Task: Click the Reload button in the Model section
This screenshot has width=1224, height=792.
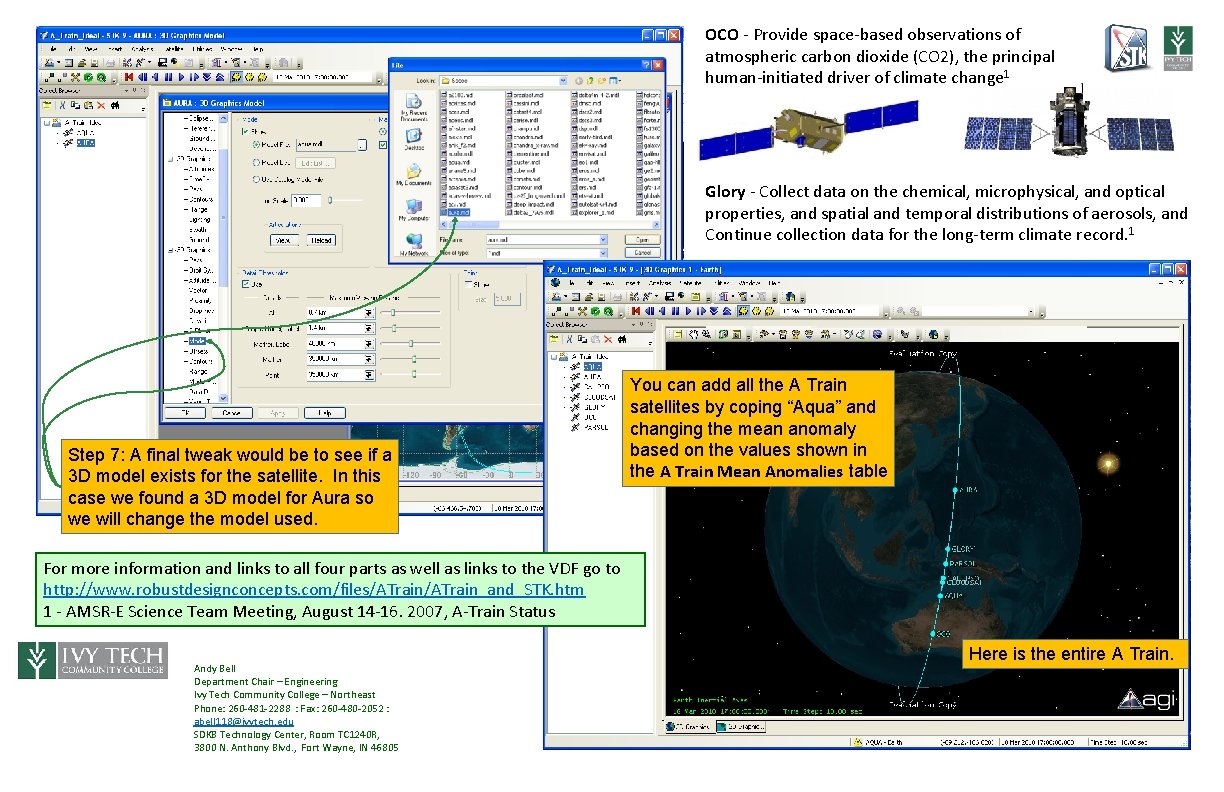Action: tap(321, 240)
